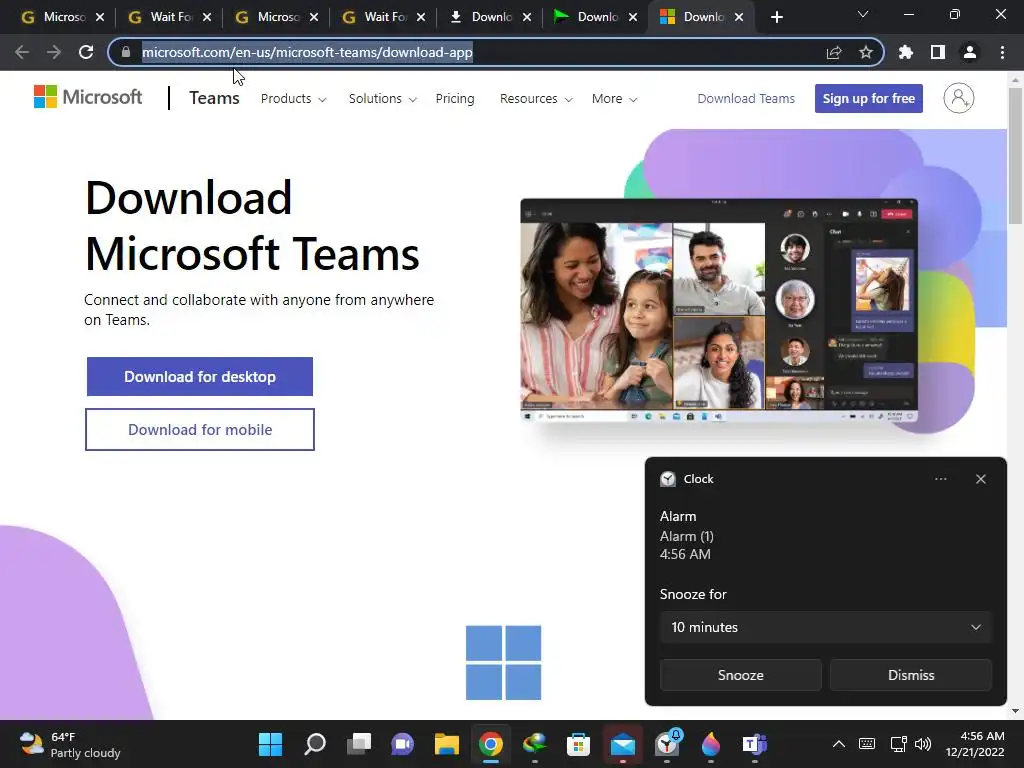Open date and time 4:56 AM
The height and width of the screenshot is (768, 1024).
pyautogui.click(x=975, y=744)
